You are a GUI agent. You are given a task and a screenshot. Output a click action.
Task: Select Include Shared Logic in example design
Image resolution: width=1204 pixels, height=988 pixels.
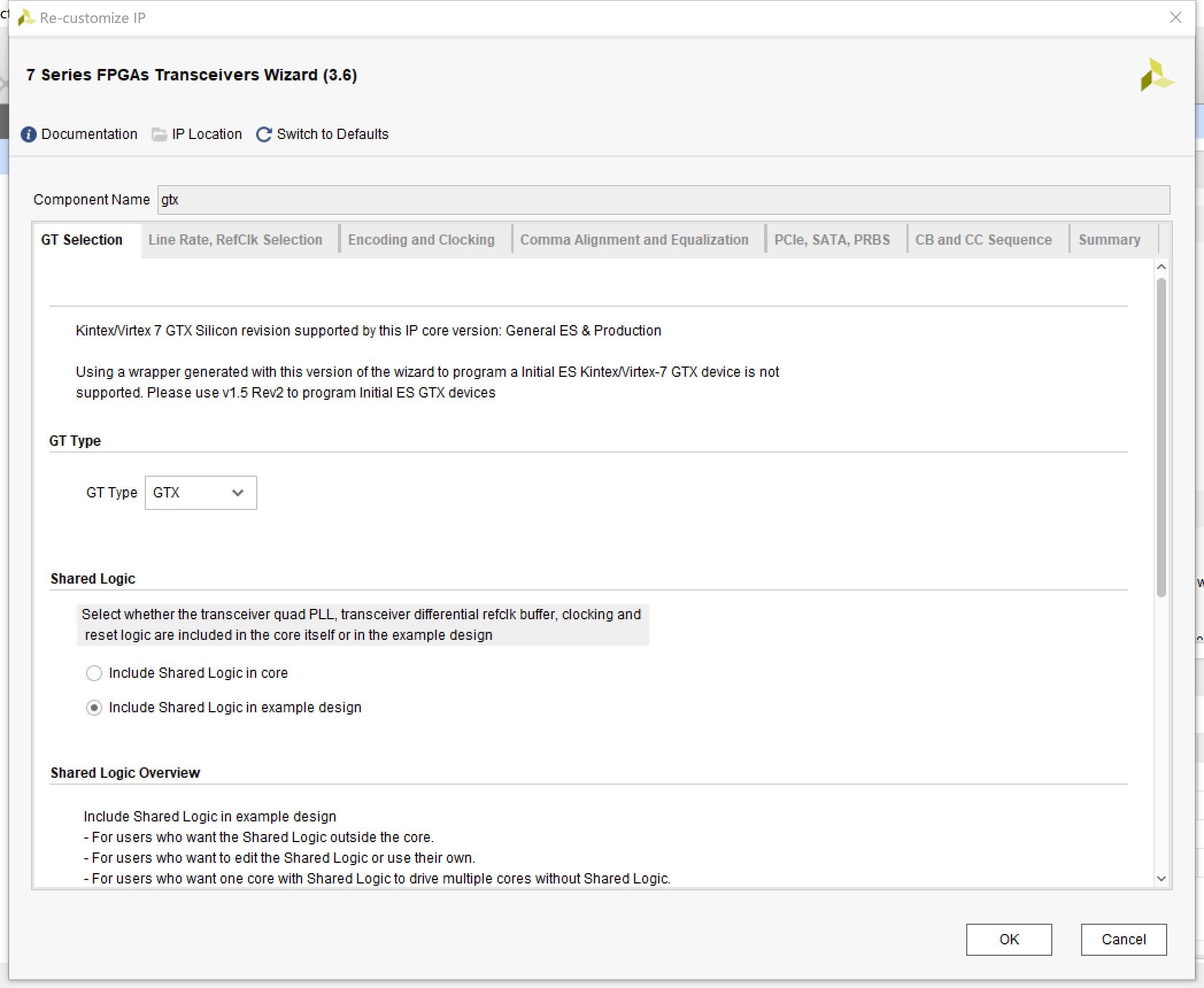pos(94,708)
